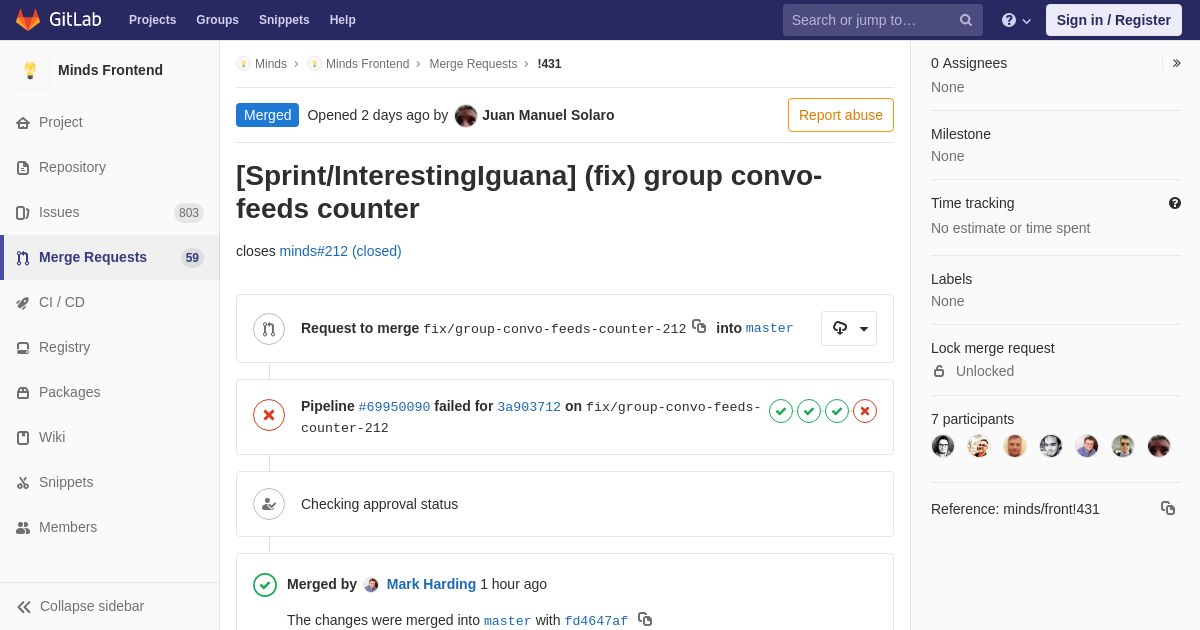Click fourth participant avatar

[1051, 446]
